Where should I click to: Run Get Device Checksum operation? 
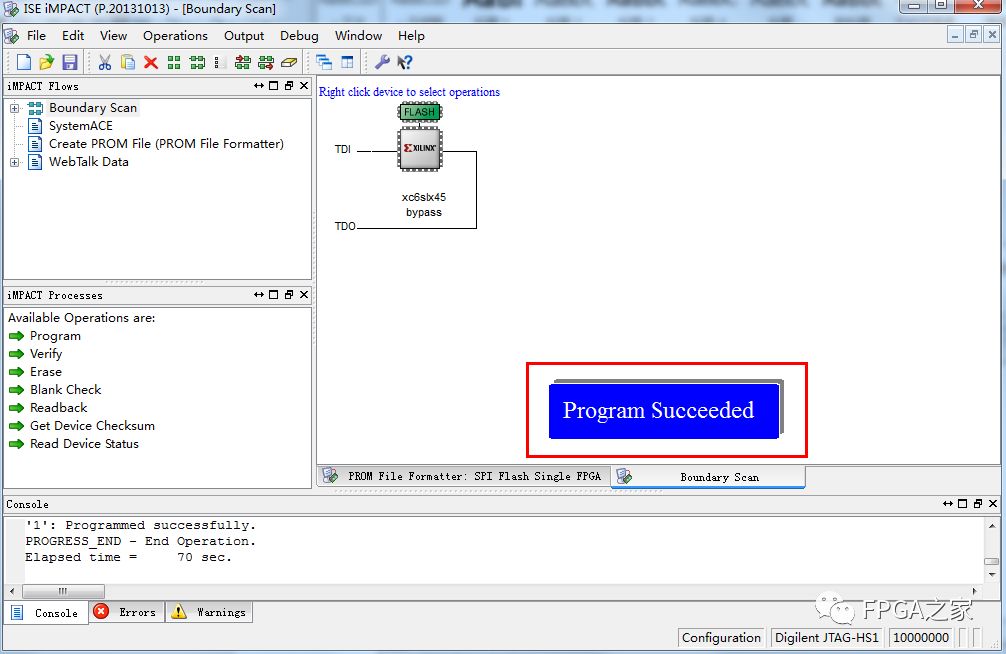[x=92, y=426]
